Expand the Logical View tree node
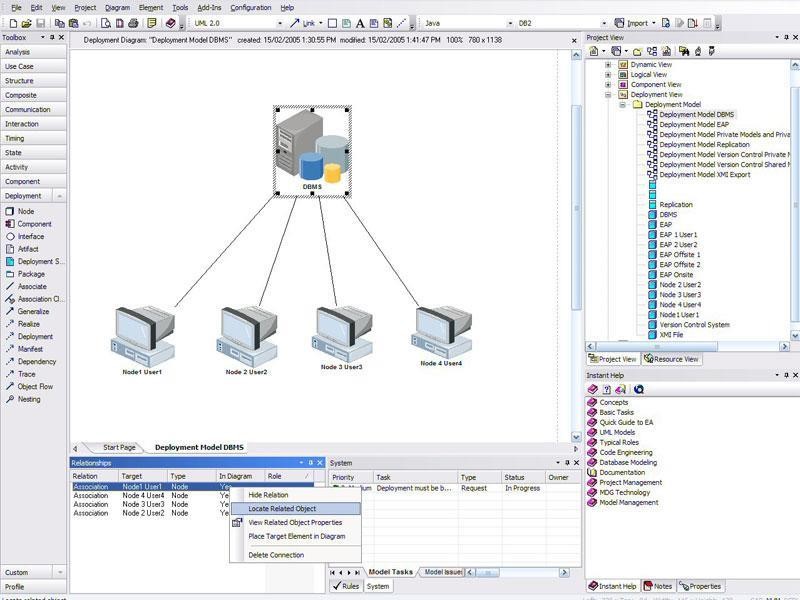Viewport: 800px width, 600px height. 607,74
